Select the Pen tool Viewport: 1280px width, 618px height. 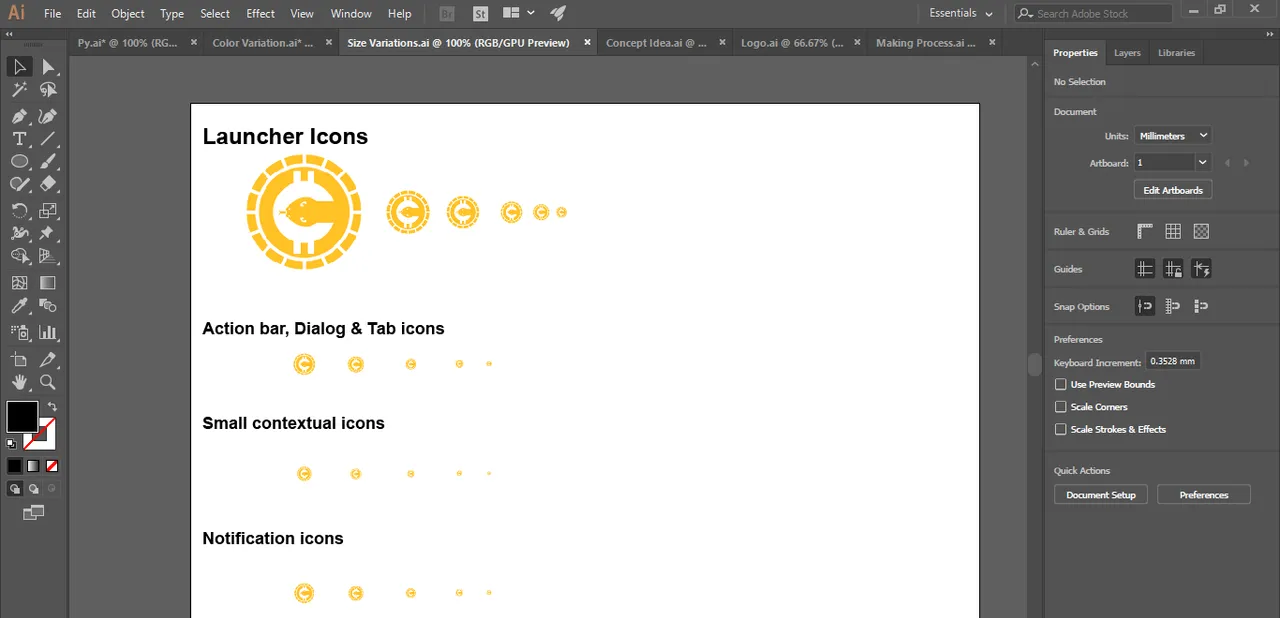(x=19, y=115)
